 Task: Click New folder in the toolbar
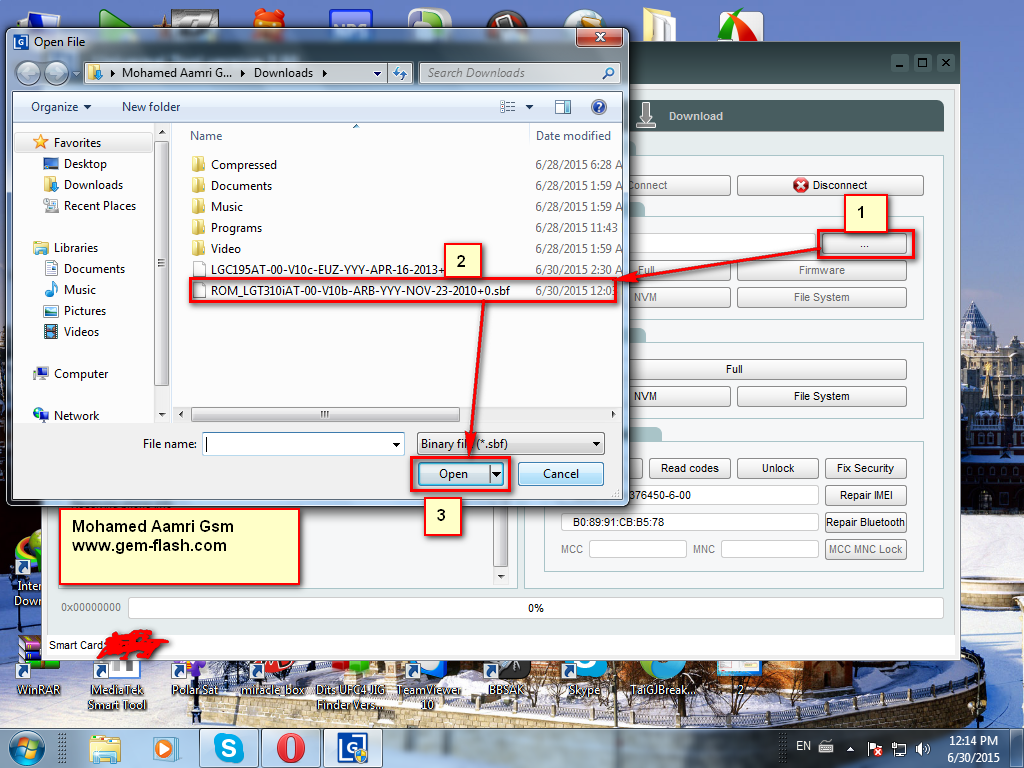[151, 106]
